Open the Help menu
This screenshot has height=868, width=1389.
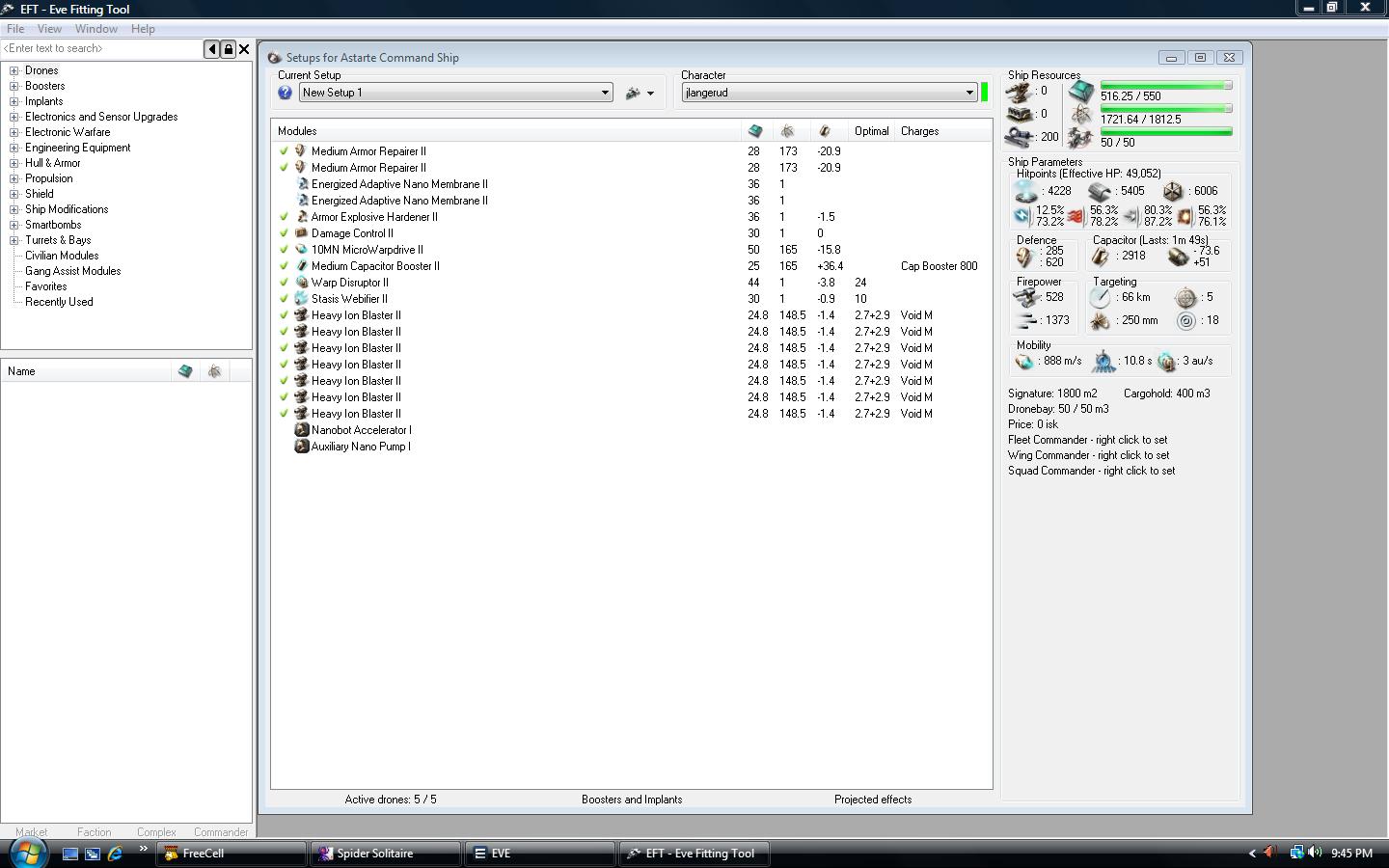click(143, 29)
